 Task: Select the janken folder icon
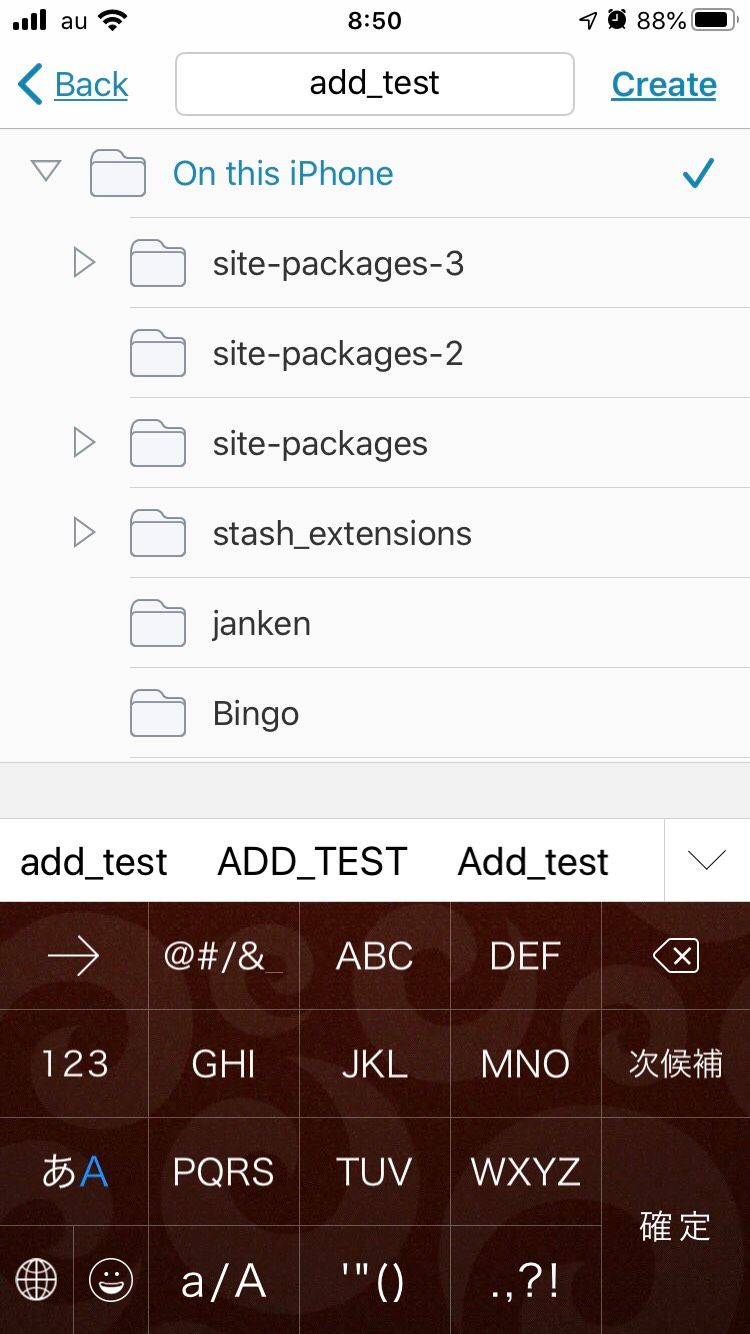pos(158,623)
